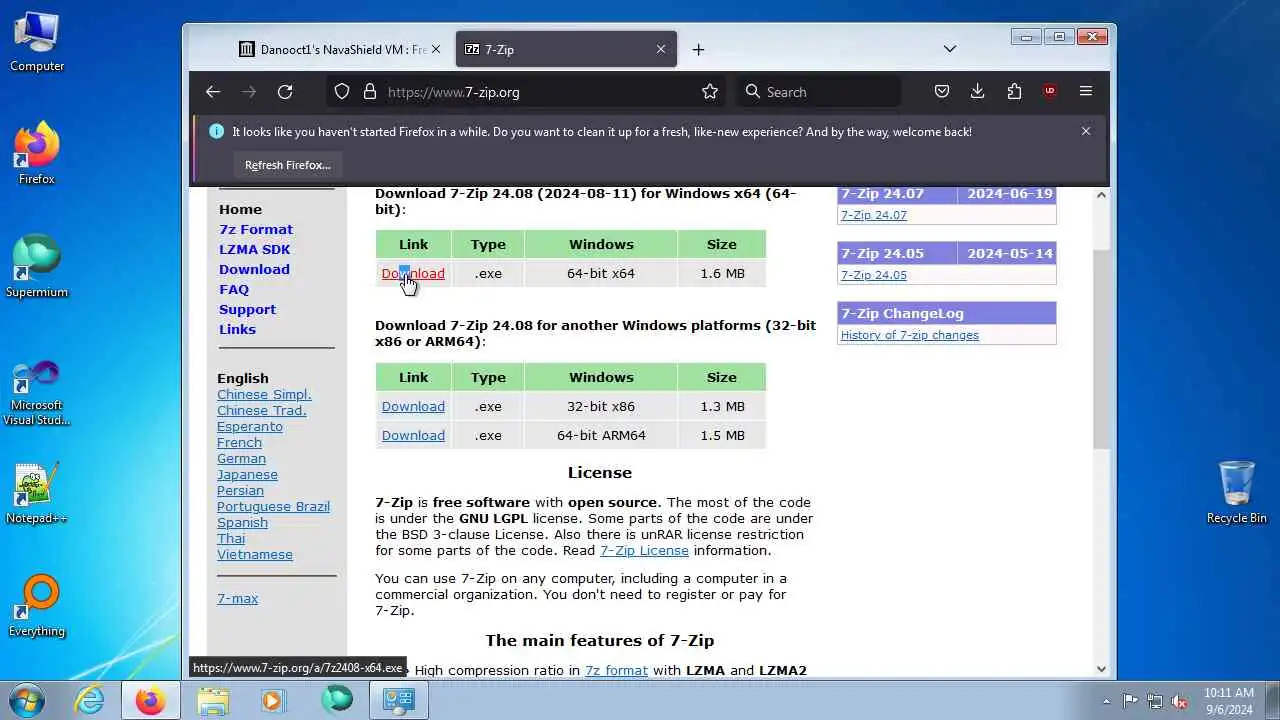View site security via the padlock icon
Screen dimensions: 1280x720
point(370,92)
